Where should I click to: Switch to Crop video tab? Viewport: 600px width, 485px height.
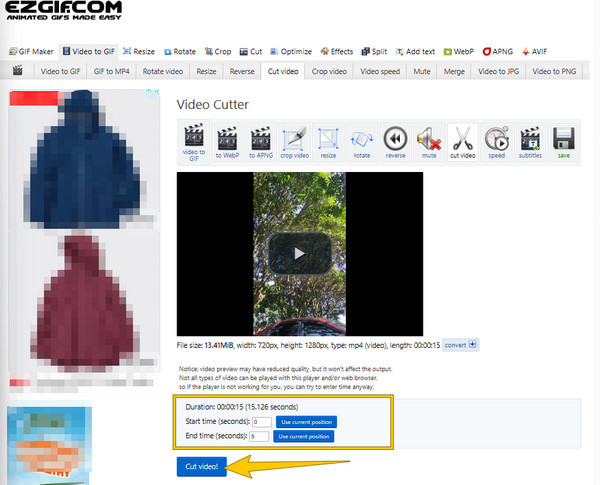point(329,71)
